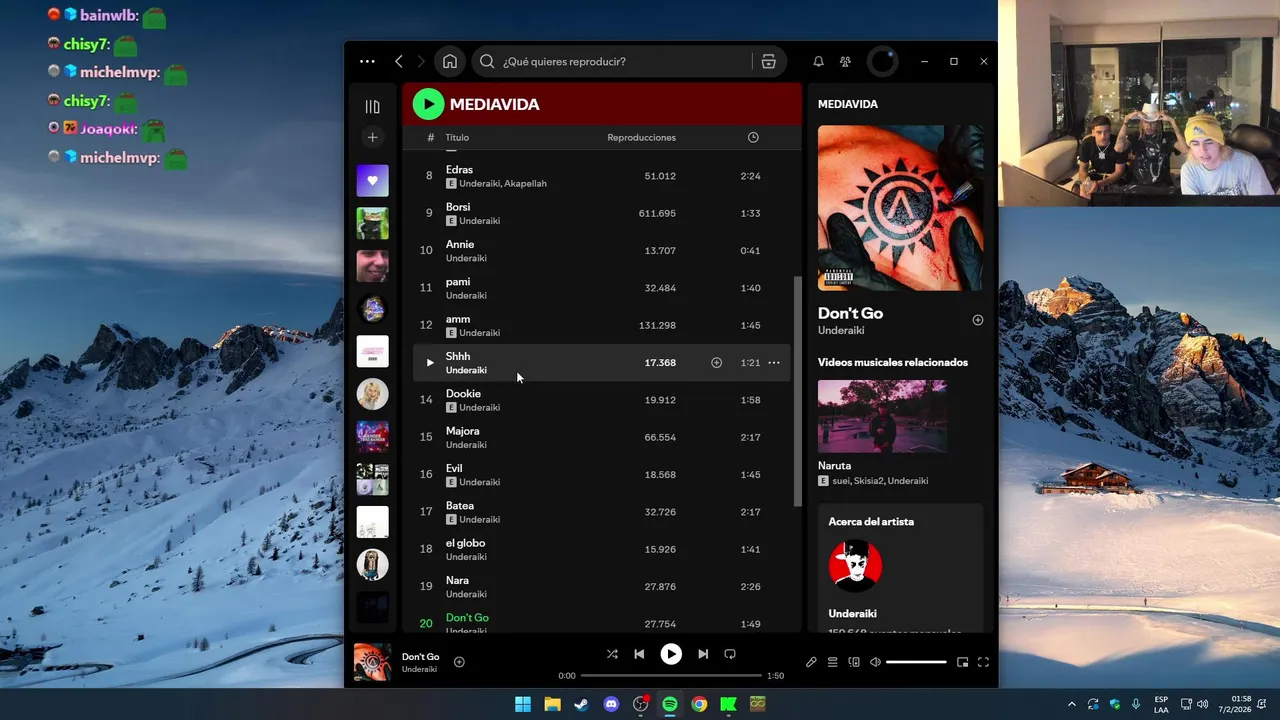The height and width of the screenshot is (720, 1280).
Task: Add now-playing song with bottom bar plus icon
Action: tap(459, 662)
